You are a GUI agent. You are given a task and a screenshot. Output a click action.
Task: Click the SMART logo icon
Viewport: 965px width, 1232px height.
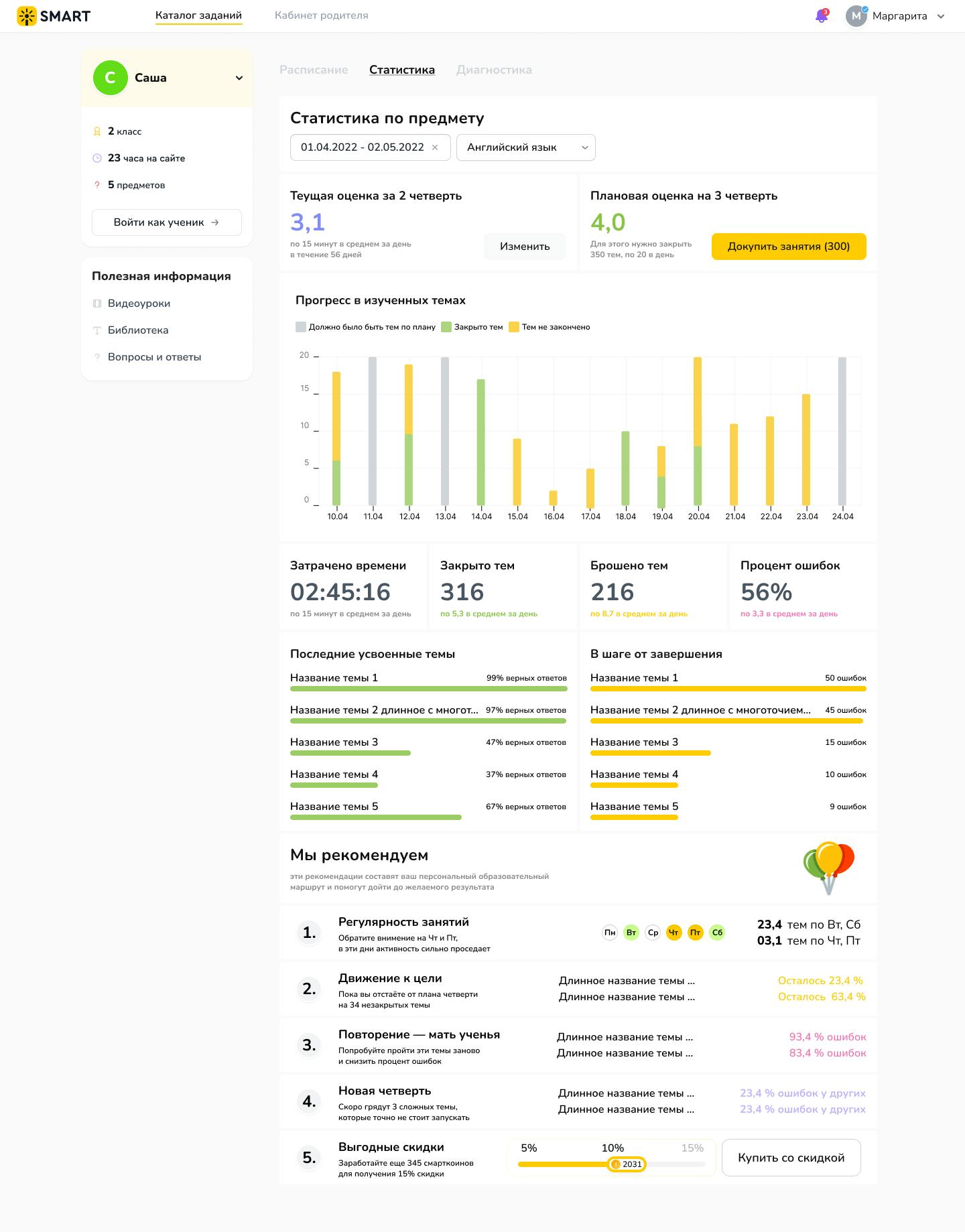[27, 16]
